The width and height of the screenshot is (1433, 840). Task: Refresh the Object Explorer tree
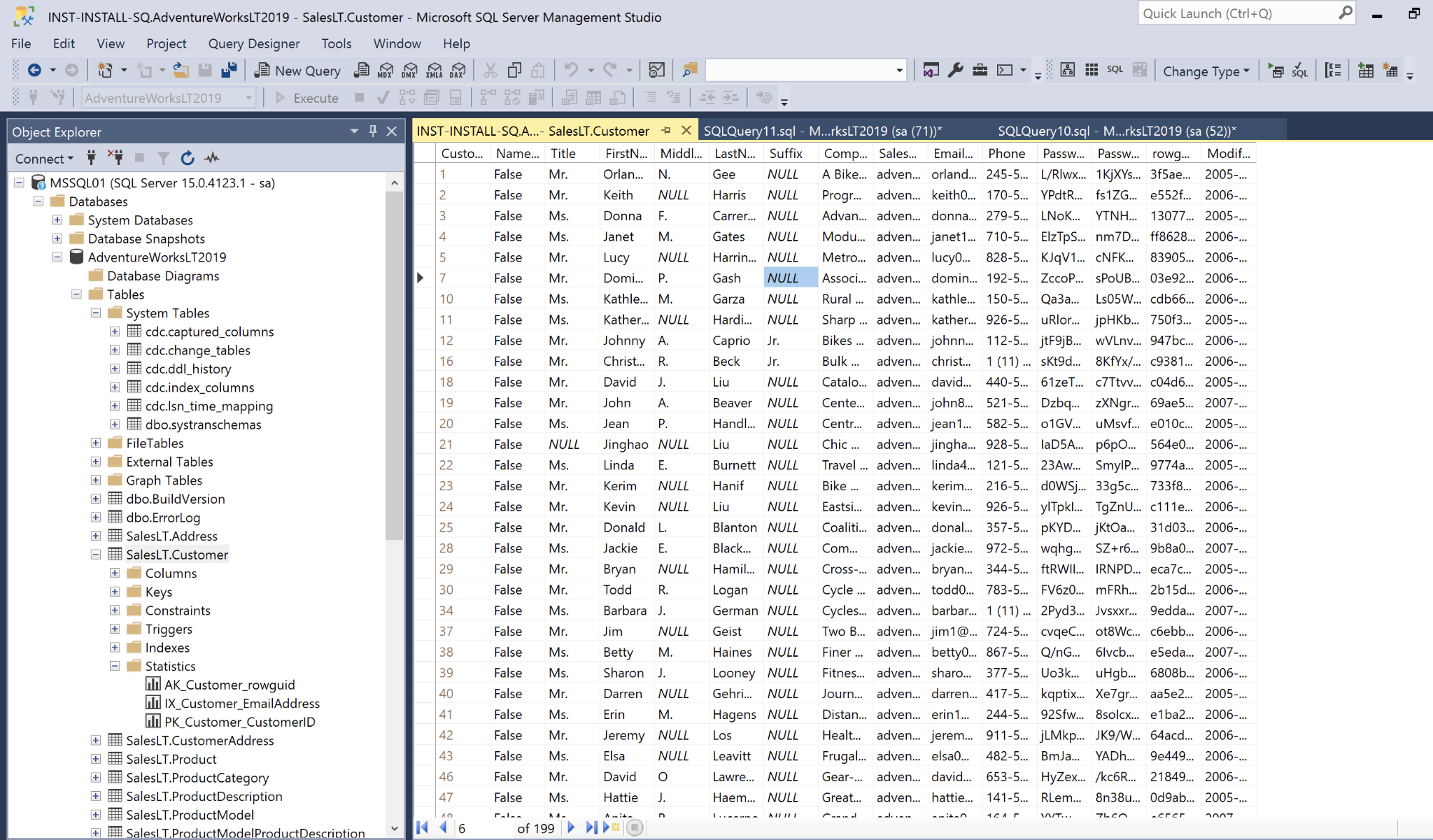(187, 158)
